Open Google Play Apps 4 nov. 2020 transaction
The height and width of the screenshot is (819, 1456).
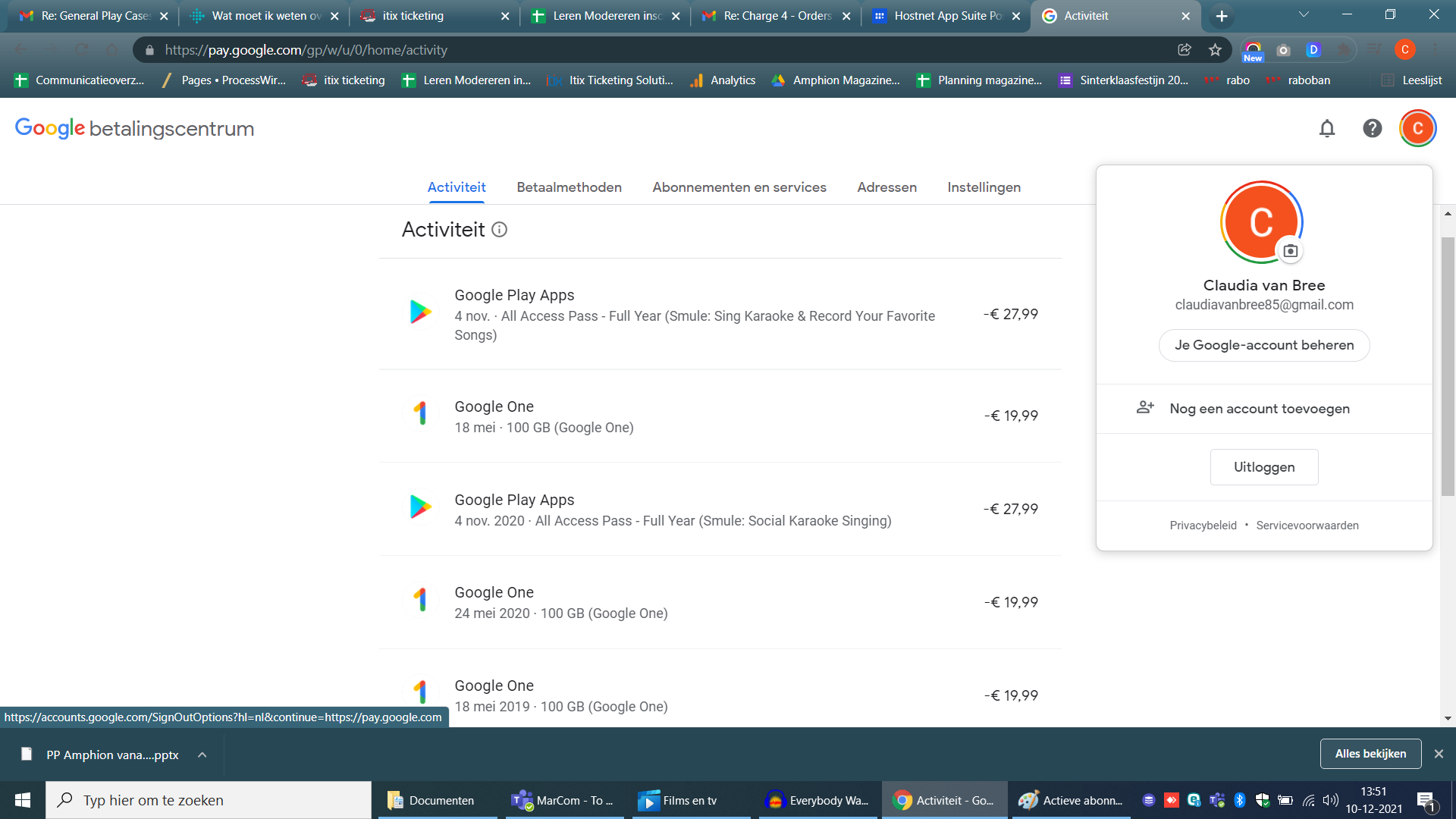pyautogui.click(x=720, y=509)
